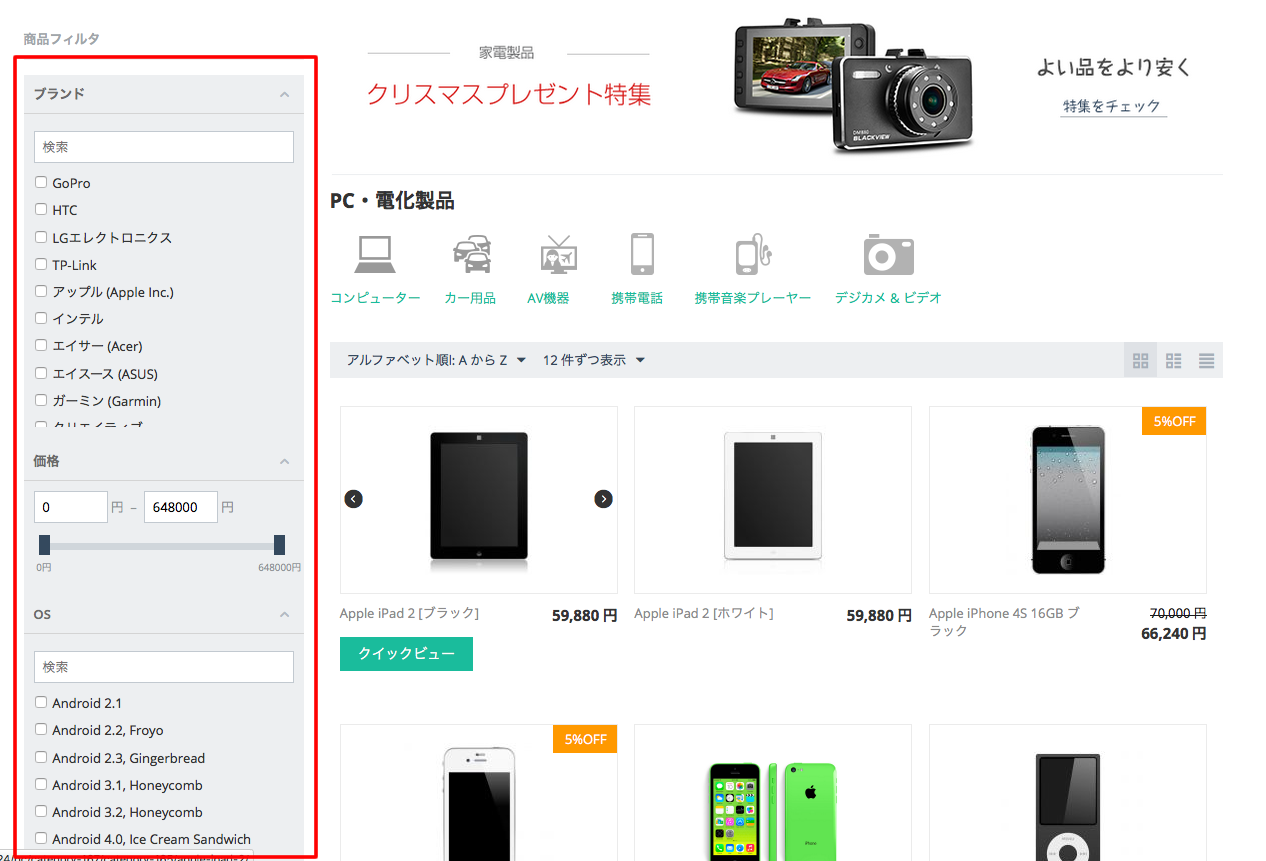Open the AV機器 television category icon

[x=559, y=255]
